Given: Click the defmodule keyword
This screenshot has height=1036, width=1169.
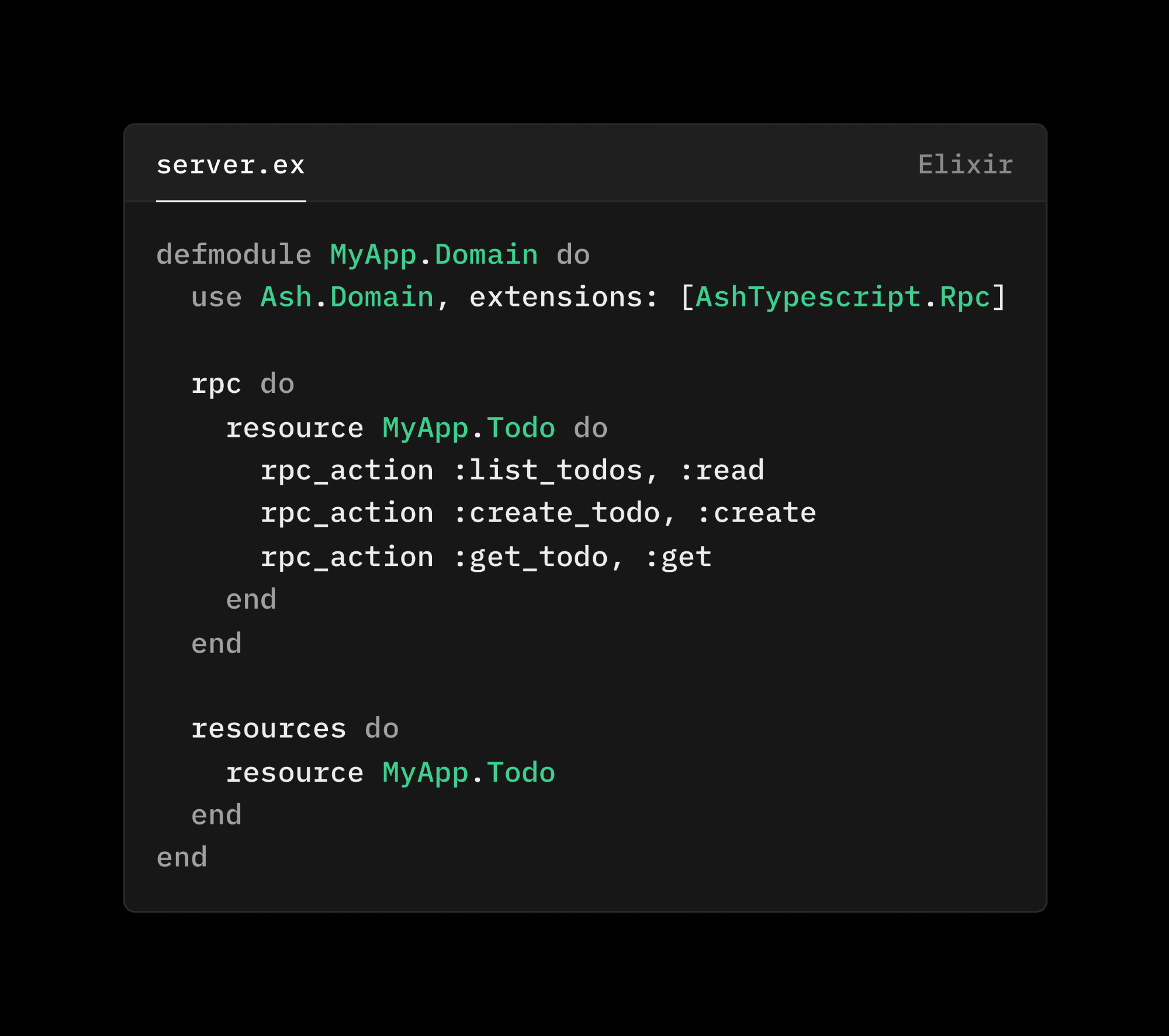Looking at the screenshot, I should coord(234,255).
